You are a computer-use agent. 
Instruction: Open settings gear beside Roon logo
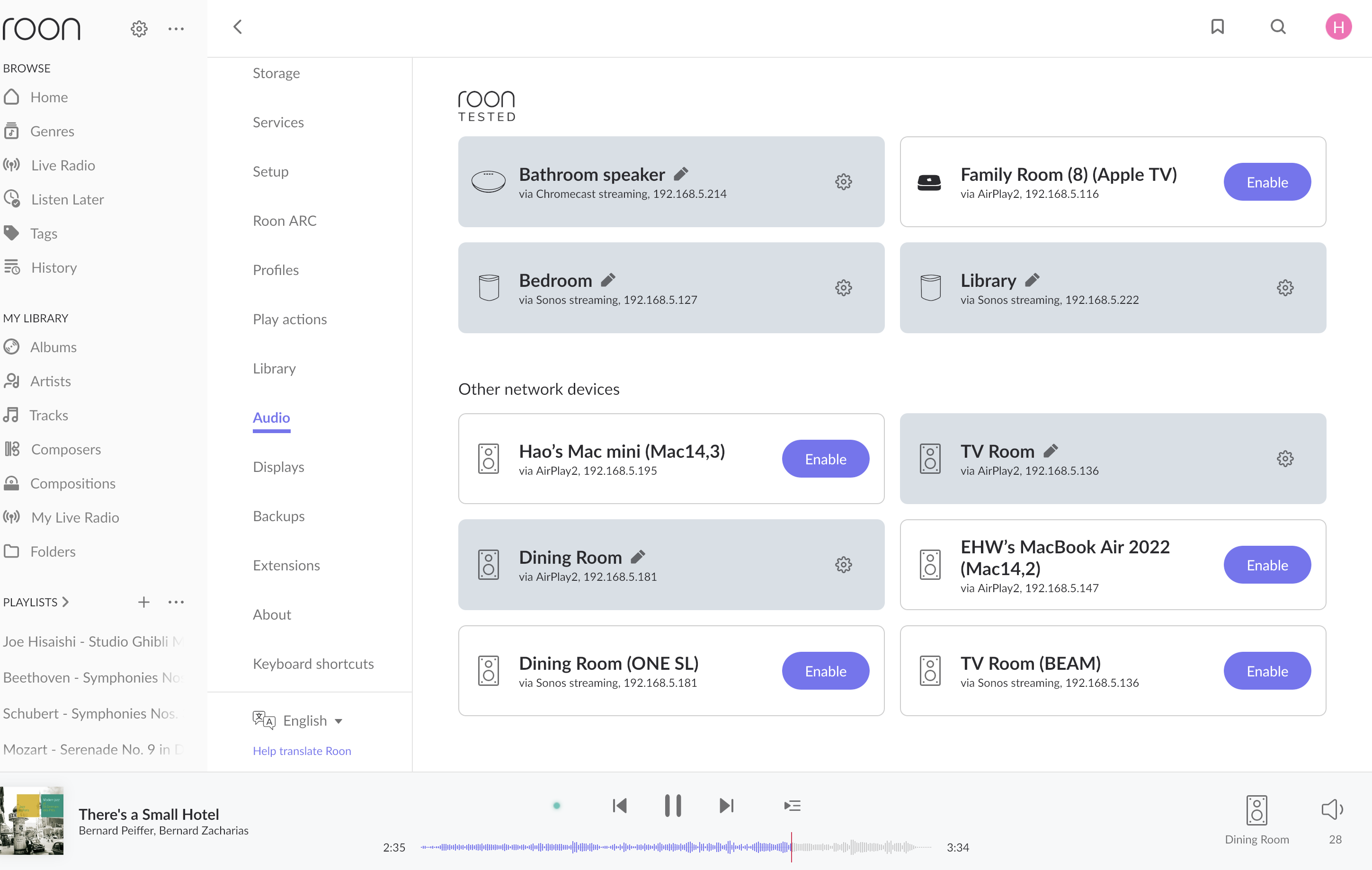(x=139, y=28)
